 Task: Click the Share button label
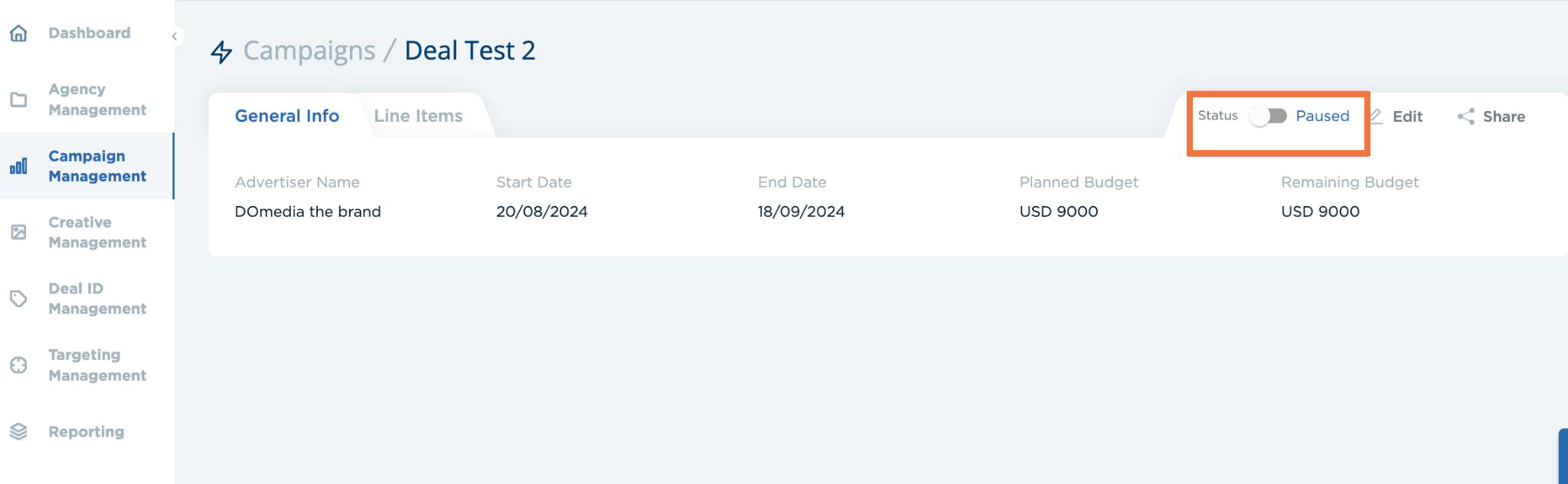1504,116
